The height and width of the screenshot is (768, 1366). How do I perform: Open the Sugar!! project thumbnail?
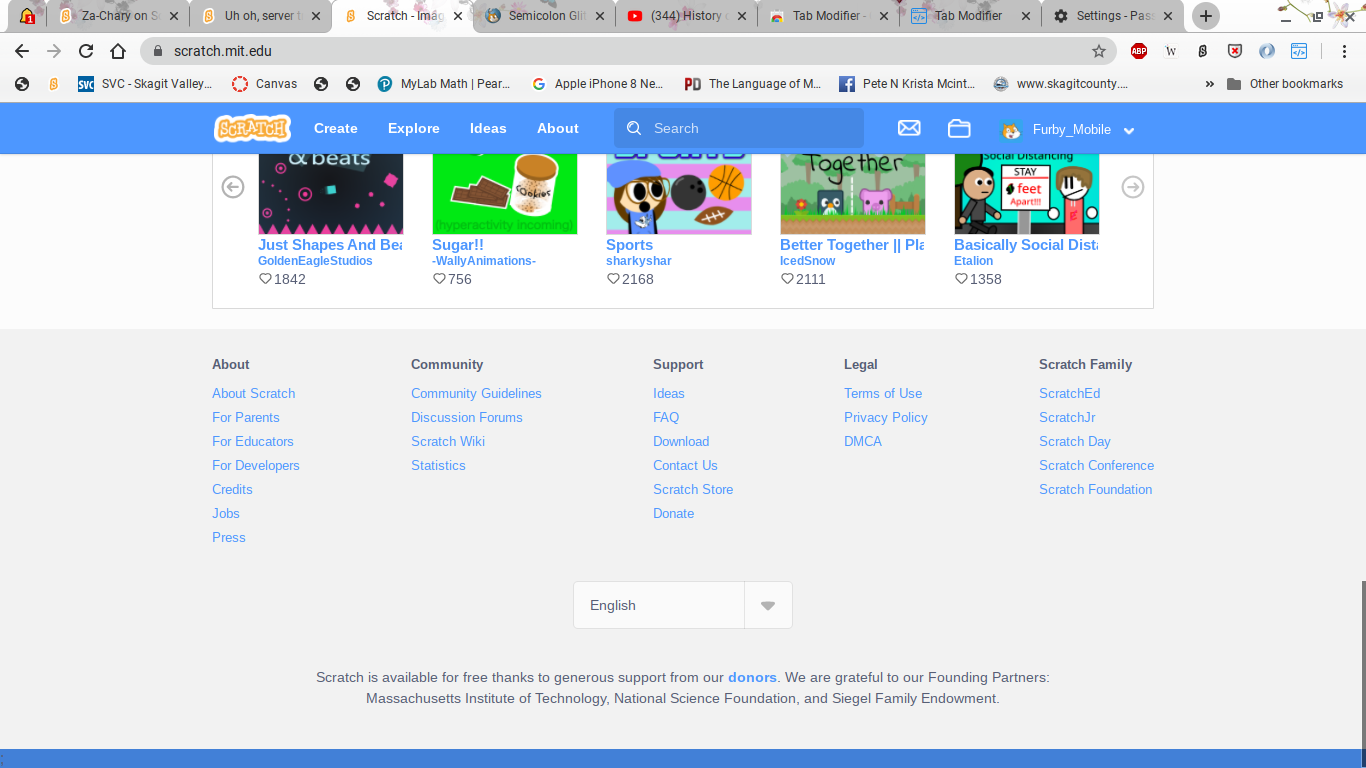pyautogui.click(x=505, y=194)
